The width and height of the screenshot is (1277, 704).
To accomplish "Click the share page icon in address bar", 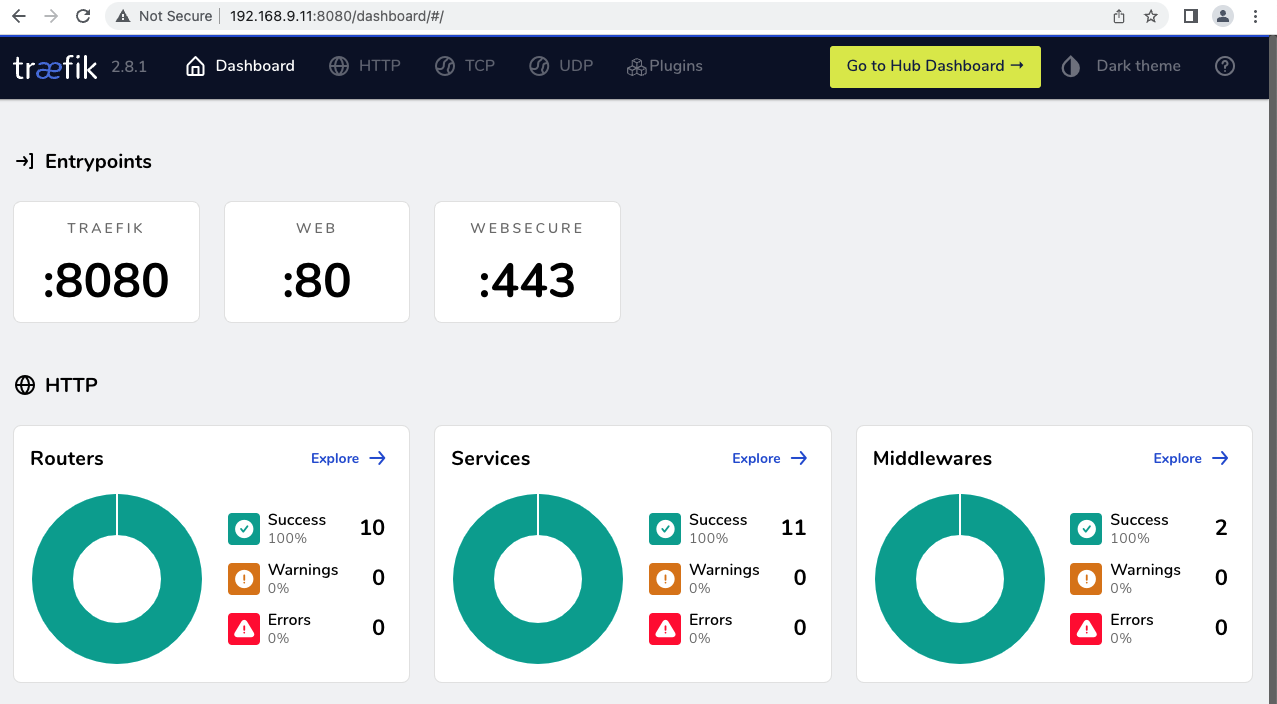I will (x=1119, y=16).
